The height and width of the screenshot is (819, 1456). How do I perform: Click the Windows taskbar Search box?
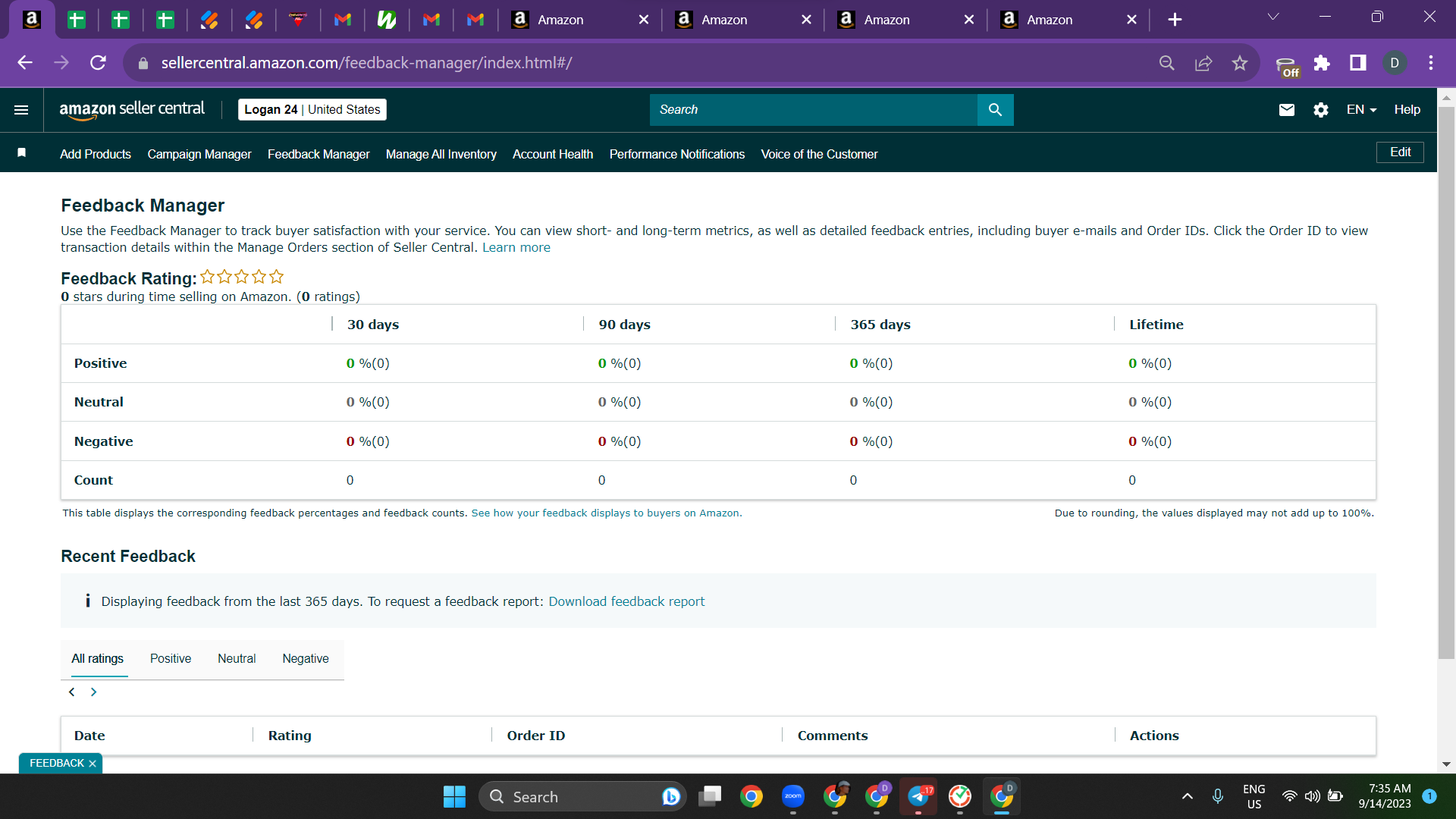pos(582,797)
